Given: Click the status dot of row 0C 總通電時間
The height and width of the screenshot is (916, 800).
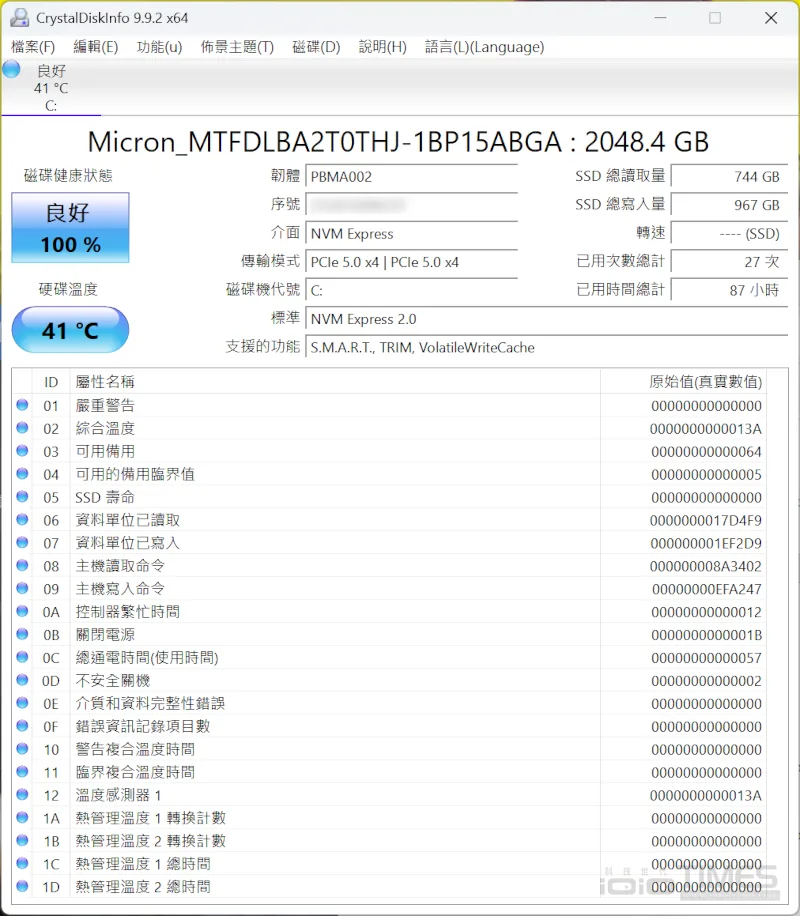Looking at the screenshot, I should coord(22,657).
